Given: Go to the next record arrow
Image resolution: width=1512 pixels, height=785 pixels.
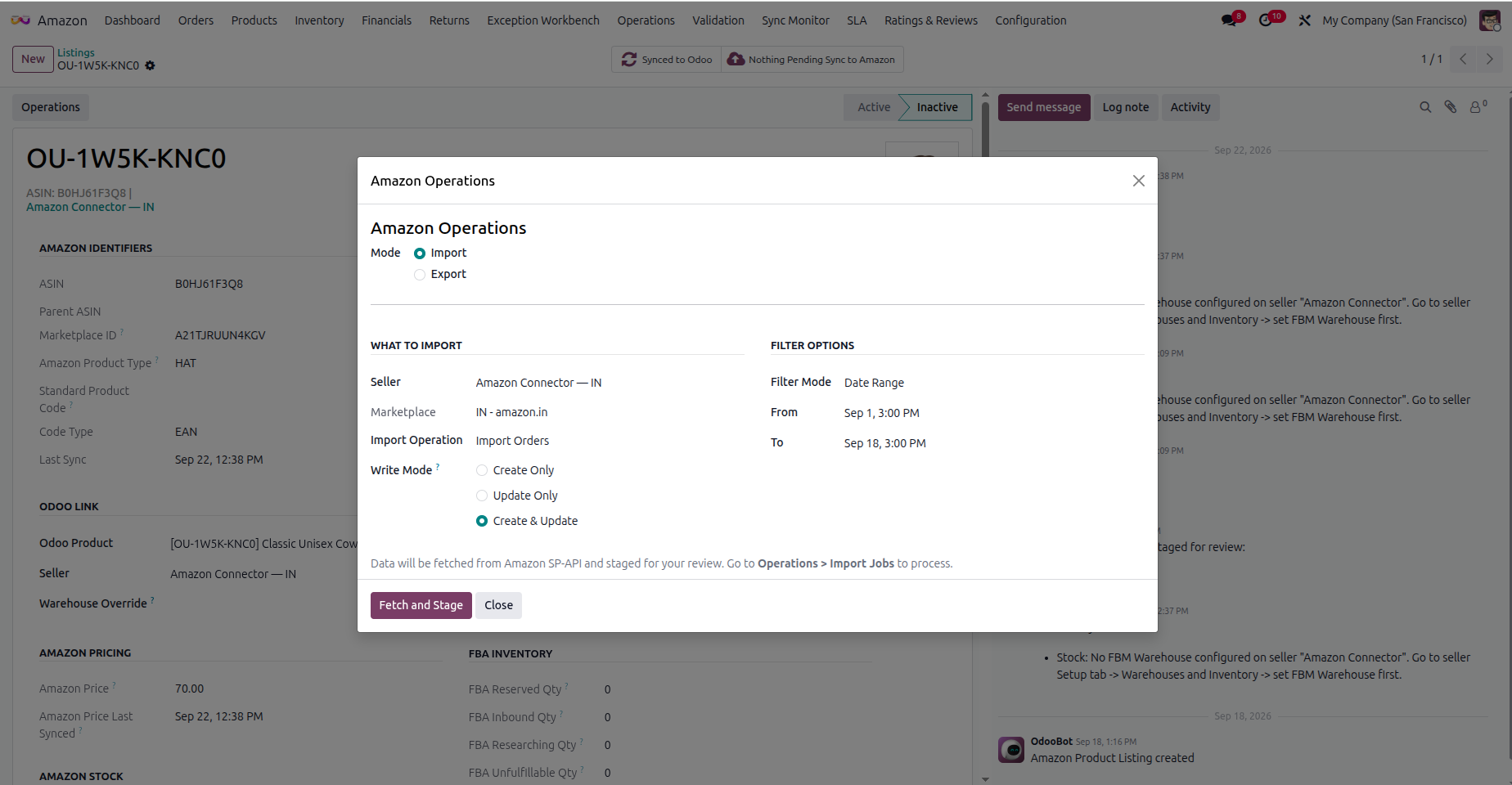Looking at the screenshot, I should 1490,59.
